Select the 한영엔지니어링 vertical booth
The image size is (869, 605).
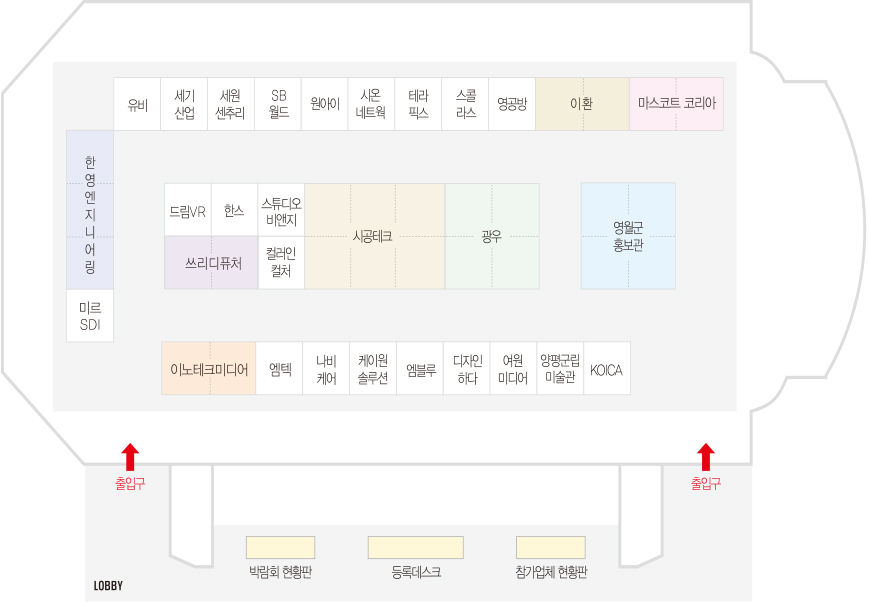(x=90, y=215)
